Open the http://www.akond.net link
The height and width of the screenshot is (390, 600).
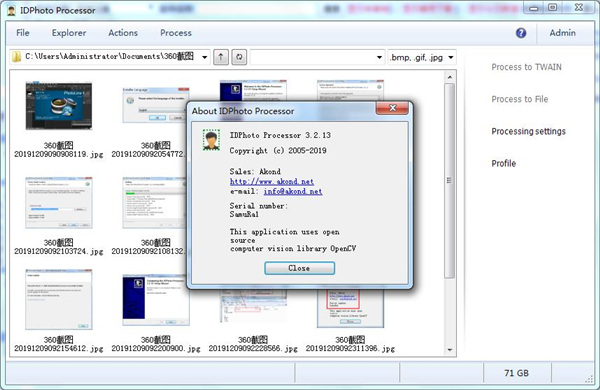(x=272, y=181)
